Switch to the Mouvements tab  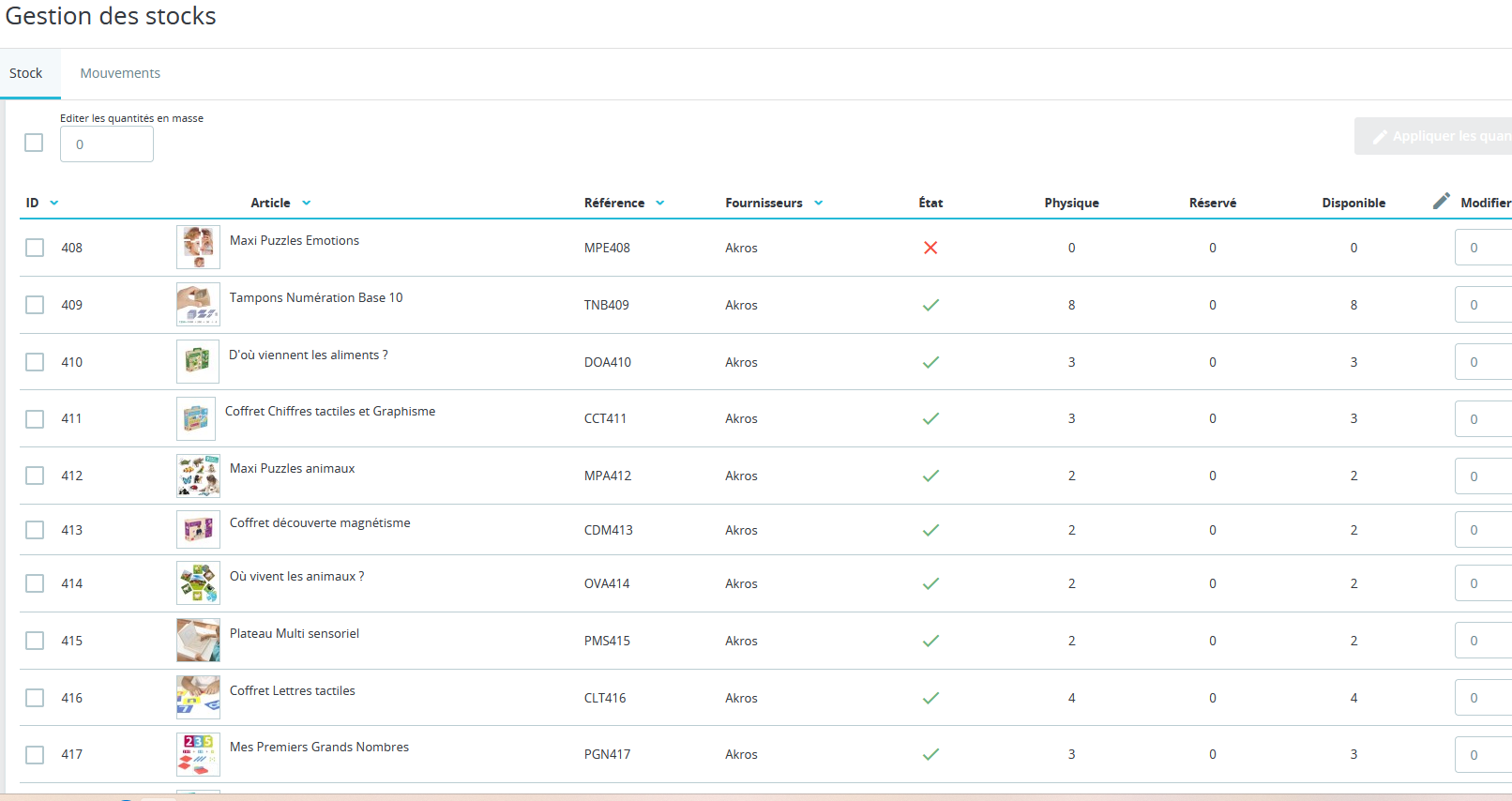point(120,73)
